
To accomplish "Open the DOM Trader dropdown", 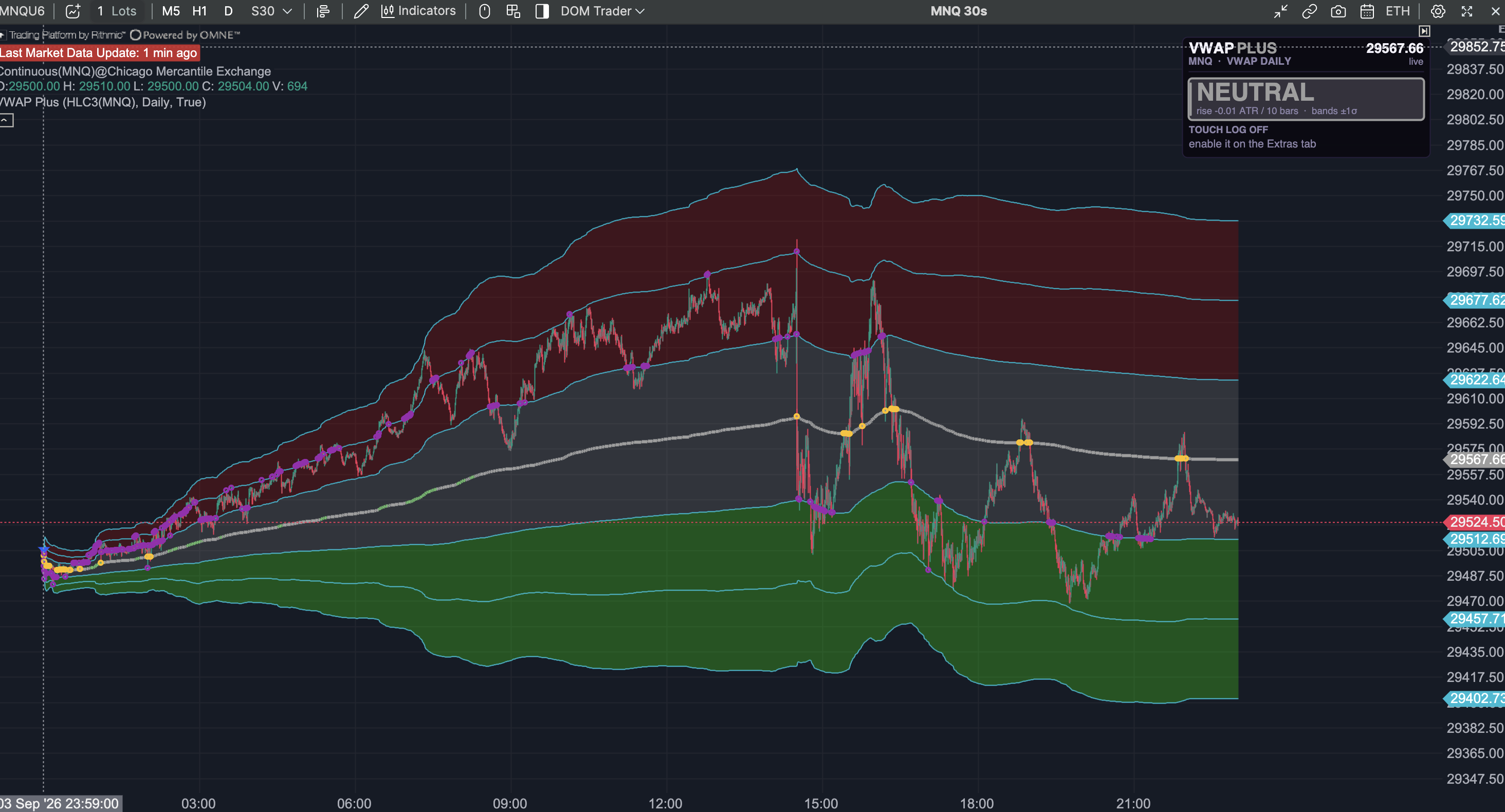I will point(602,11).
